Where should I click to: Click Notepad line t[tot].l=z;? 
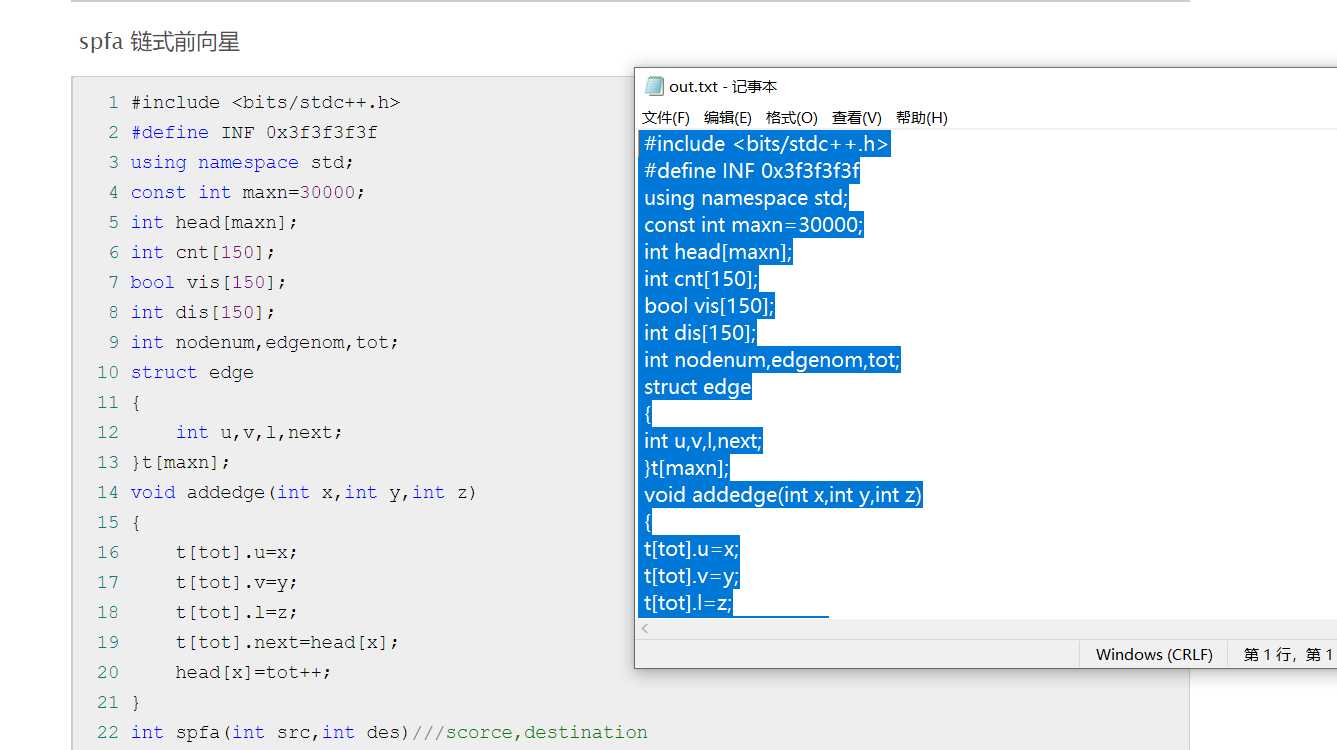688,603
